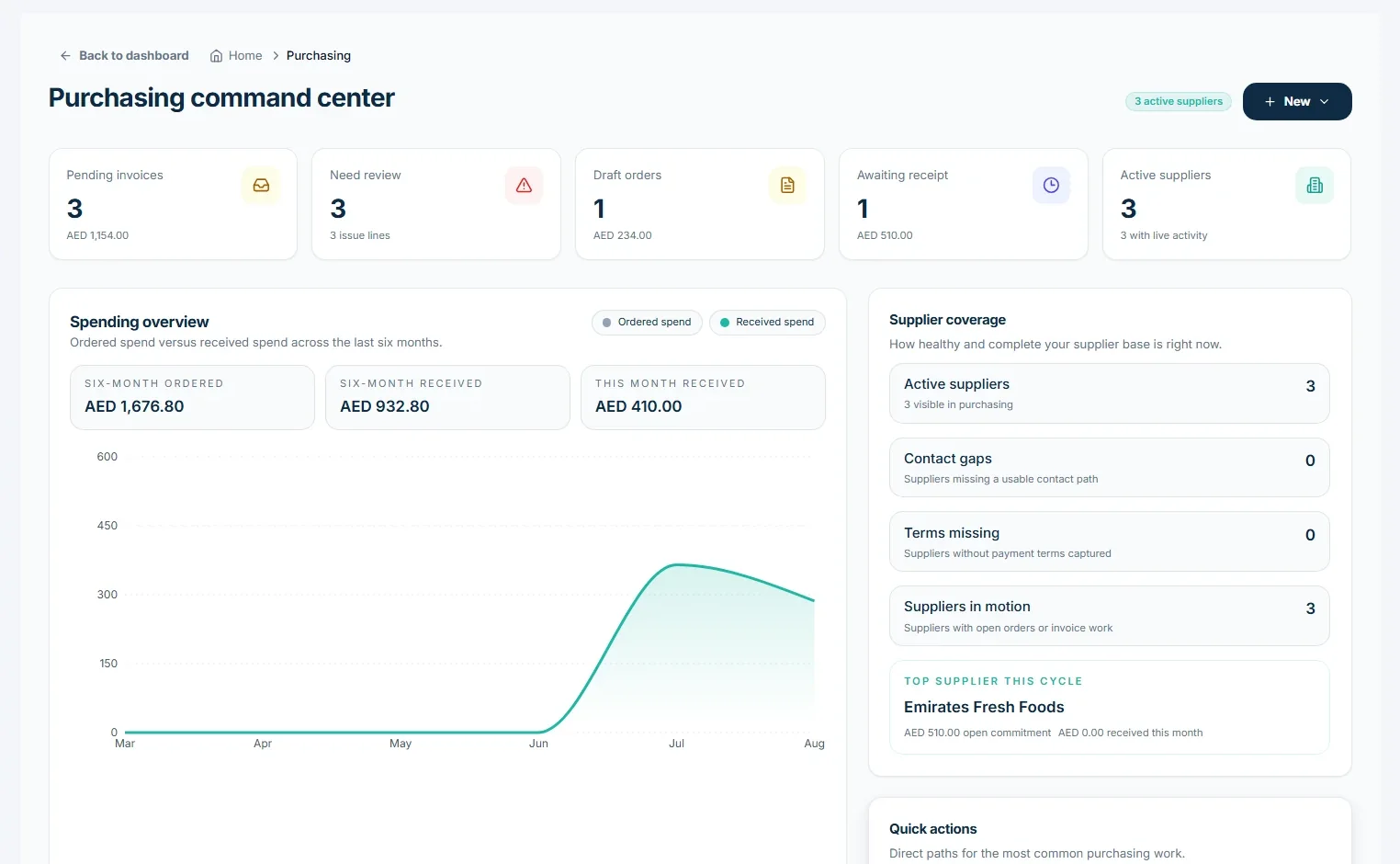1400x864 pixels.
Task: Click the Quick actions heading
Action: [932, 829]
